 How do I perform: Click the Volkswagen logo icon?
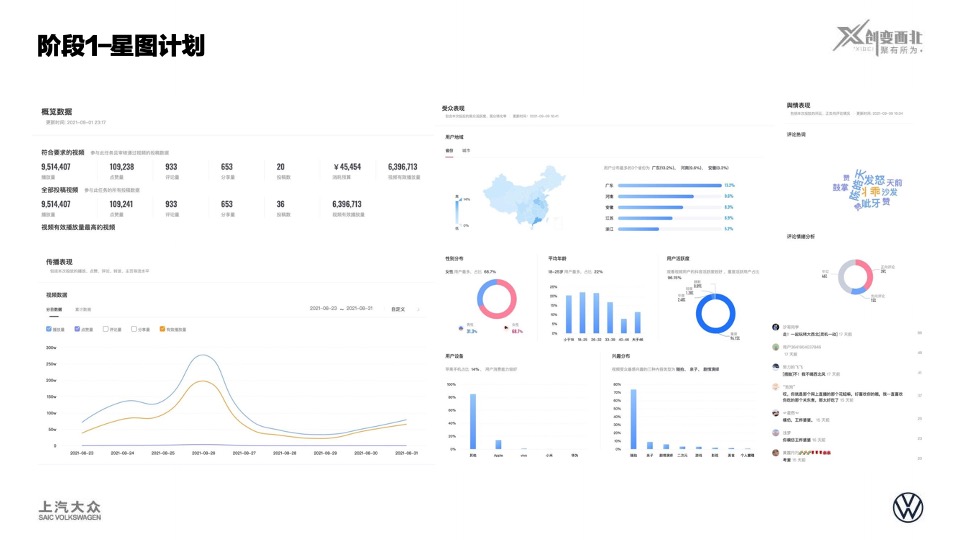pos(908,508)
